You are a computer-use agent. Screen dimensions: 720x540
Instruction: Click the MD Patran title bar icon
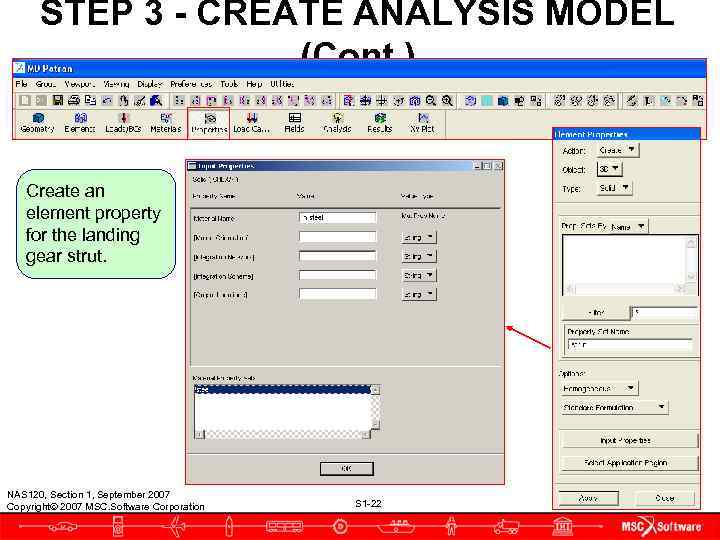coord(19,68)
